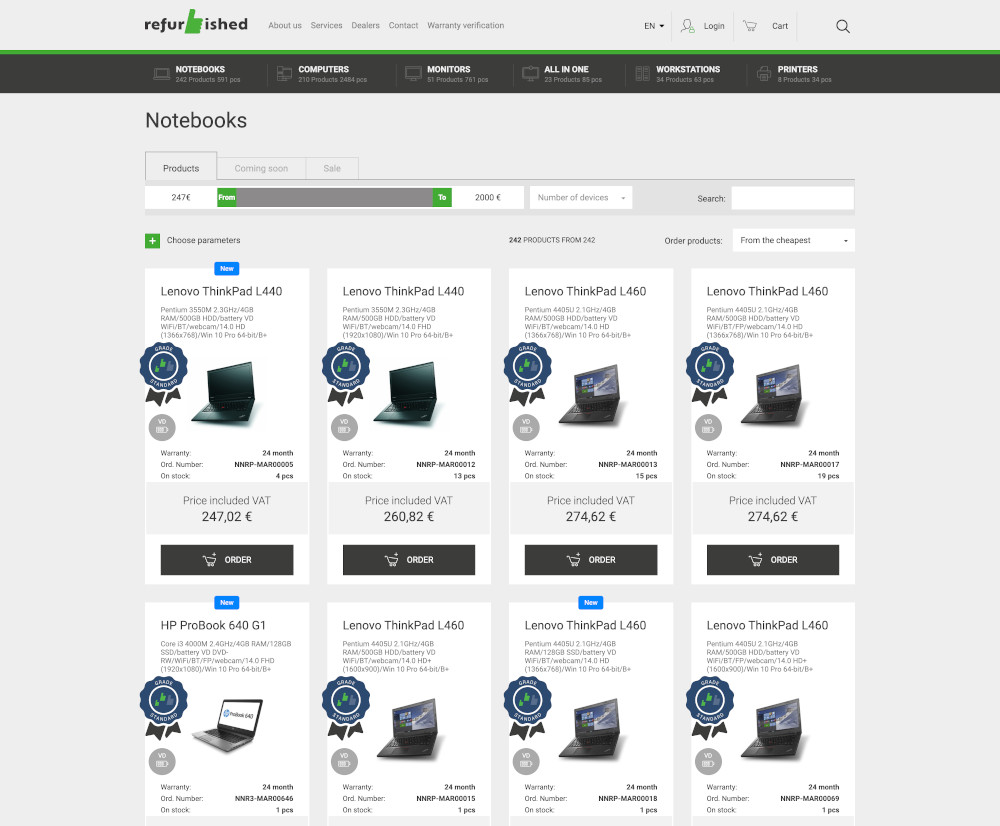Click grade badge on L460 MAR00017
Image resolution: width=1000 pixels, height=826 pixels.
click(710, 374)
